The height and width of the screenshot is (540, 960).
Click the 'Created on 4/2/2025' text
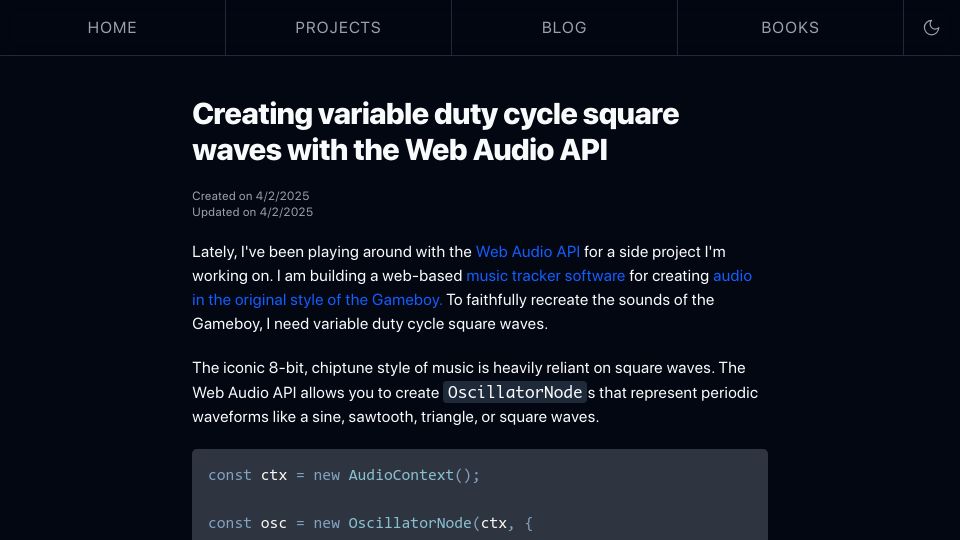click(x=250, y=196)
